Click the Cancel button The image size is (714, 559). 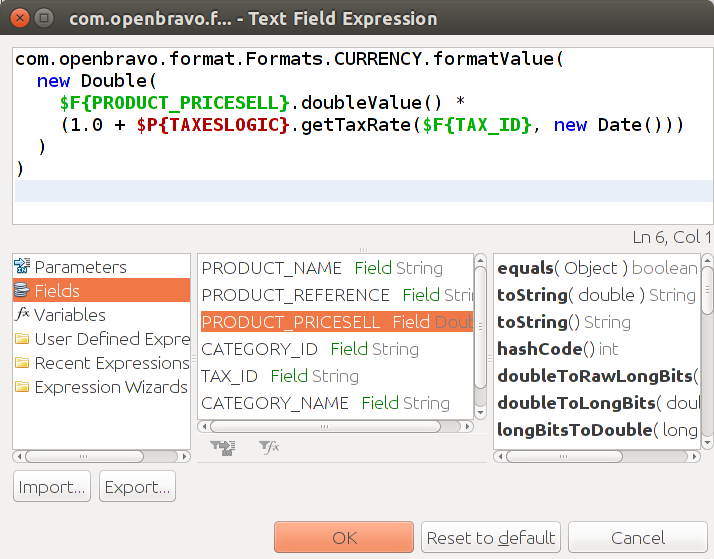(637, 538)
